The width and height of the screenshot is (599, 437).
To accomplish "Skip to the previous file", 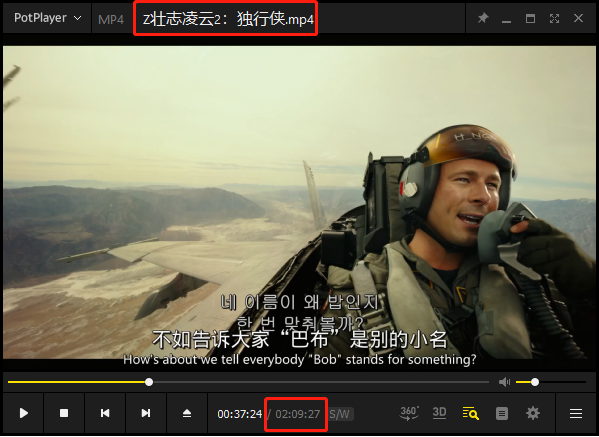I will 105,413.
